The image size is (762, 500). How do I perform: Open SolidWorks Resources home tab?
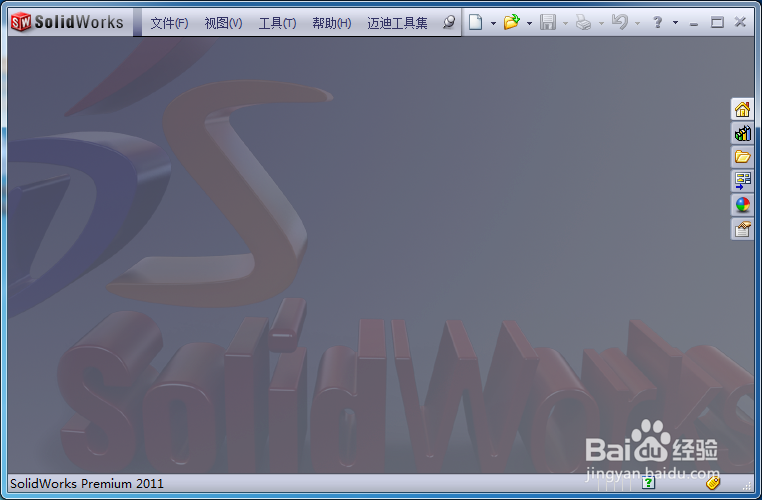742,109
